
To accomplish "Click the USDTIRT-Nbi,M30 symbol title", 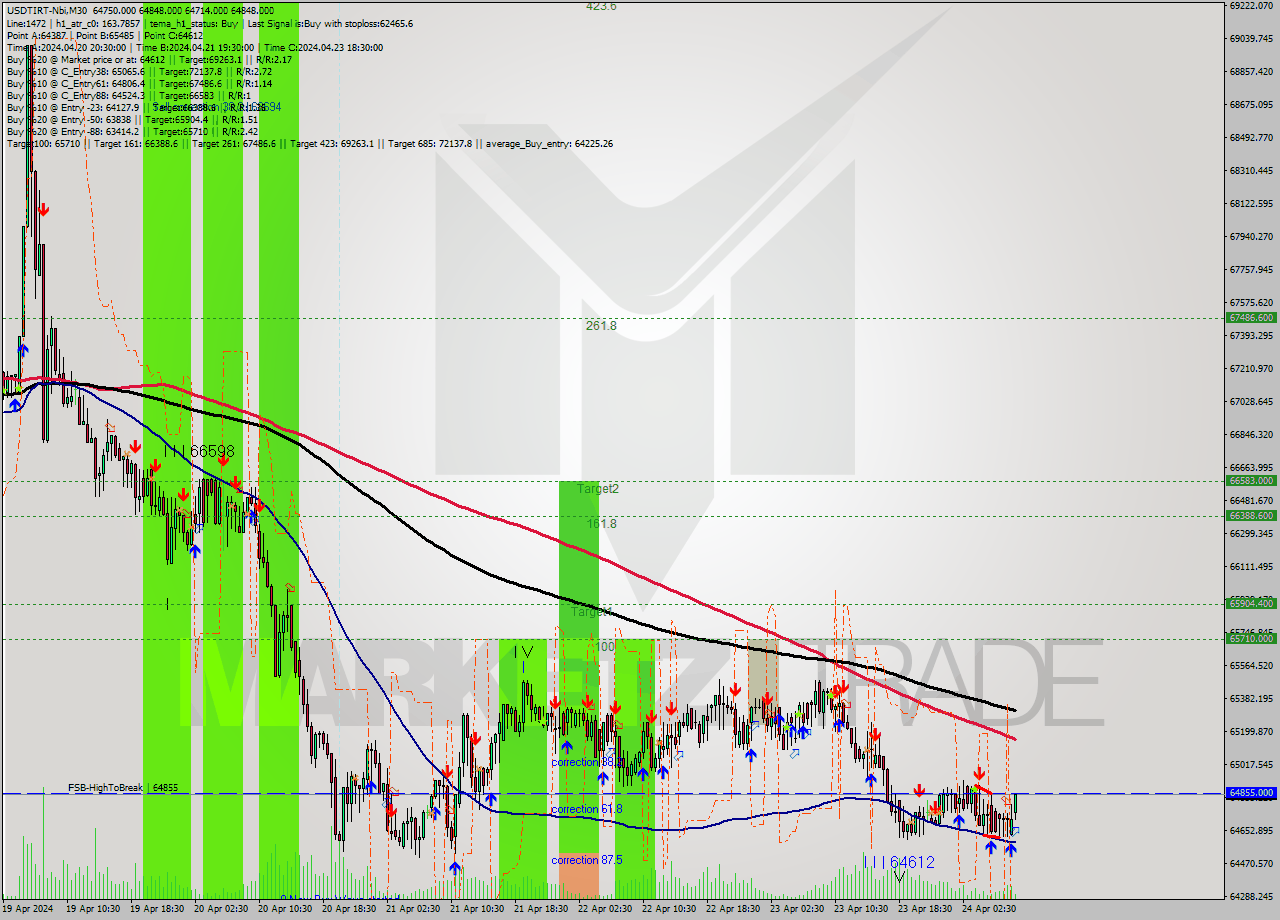I will (x=47, y=11).
